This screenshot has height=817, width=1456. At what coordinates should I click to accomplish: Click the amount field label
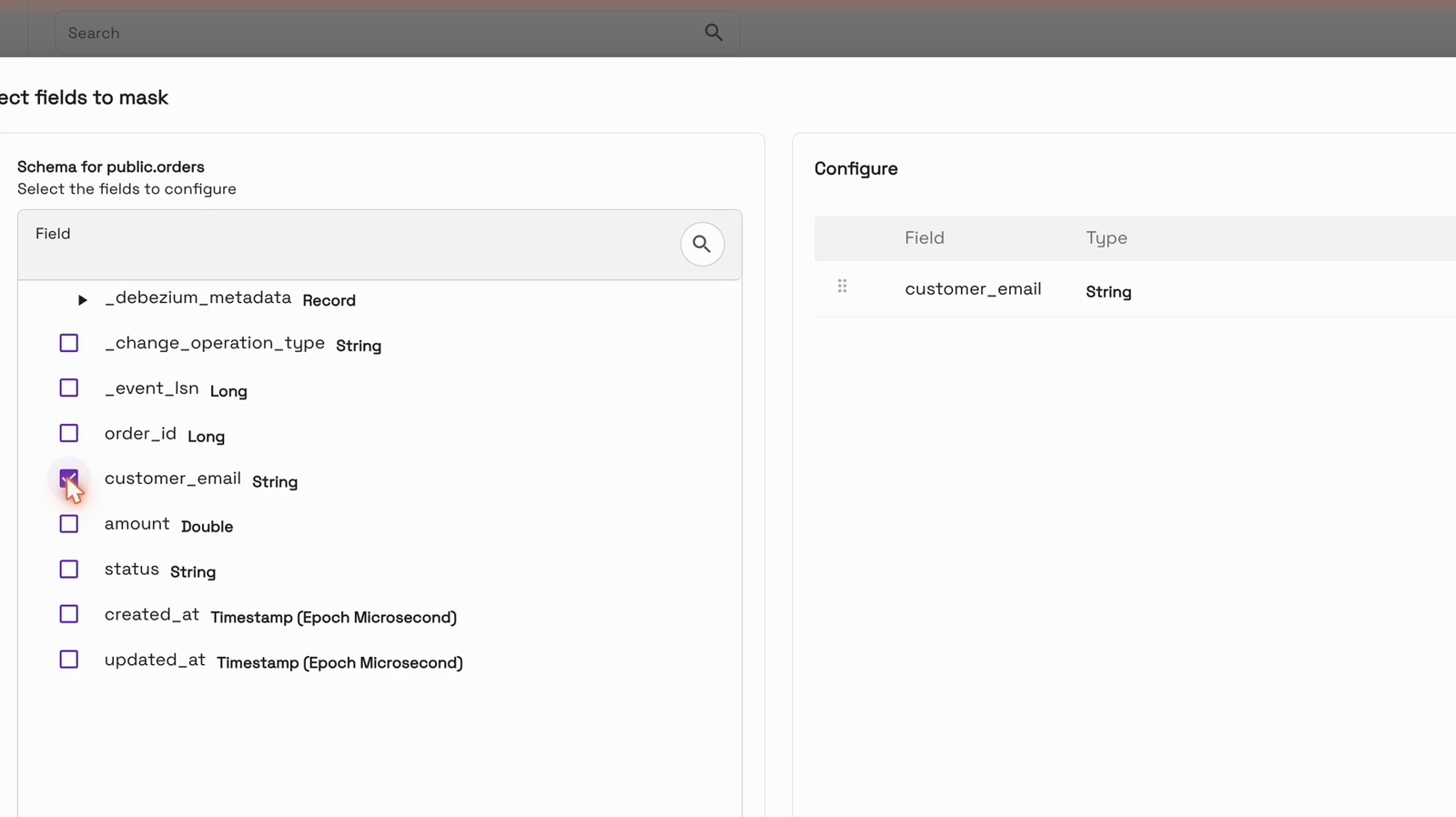click(136, 524)
